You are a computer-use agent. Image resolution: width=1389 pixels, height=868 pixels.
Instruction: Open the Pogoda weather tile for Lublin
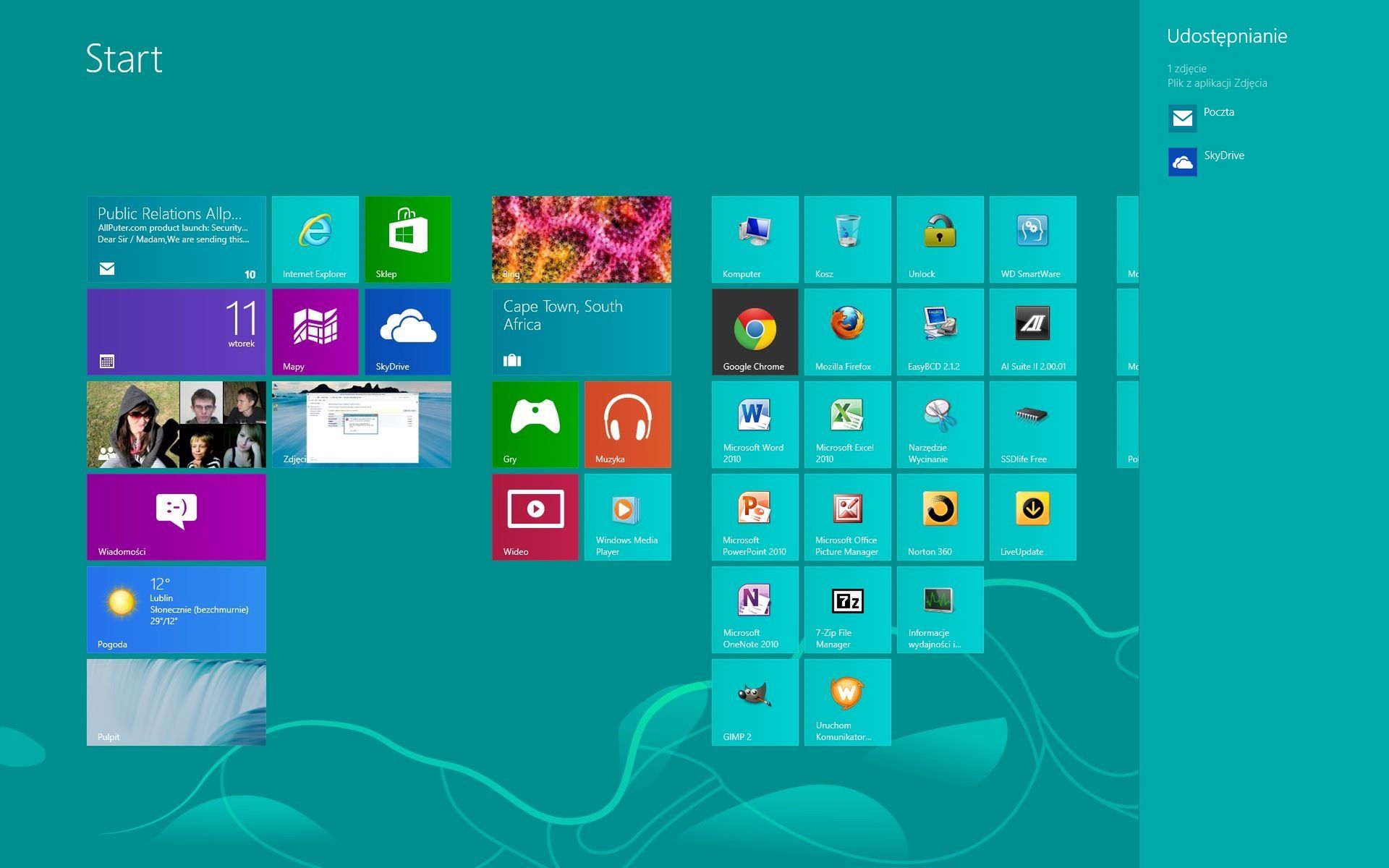(177, 610)
